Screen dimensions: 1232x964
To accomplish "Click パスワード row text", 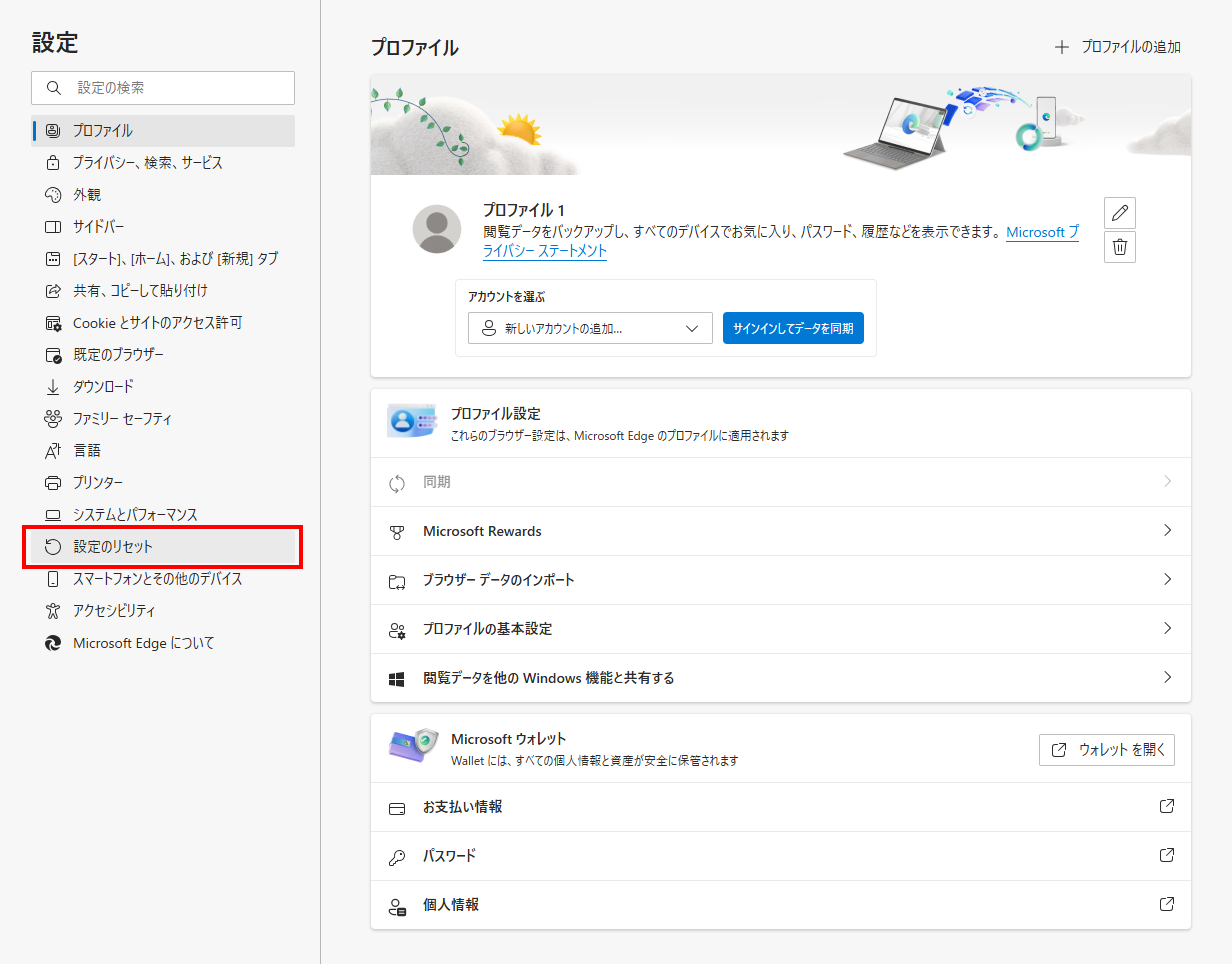I will coord(450,856).
